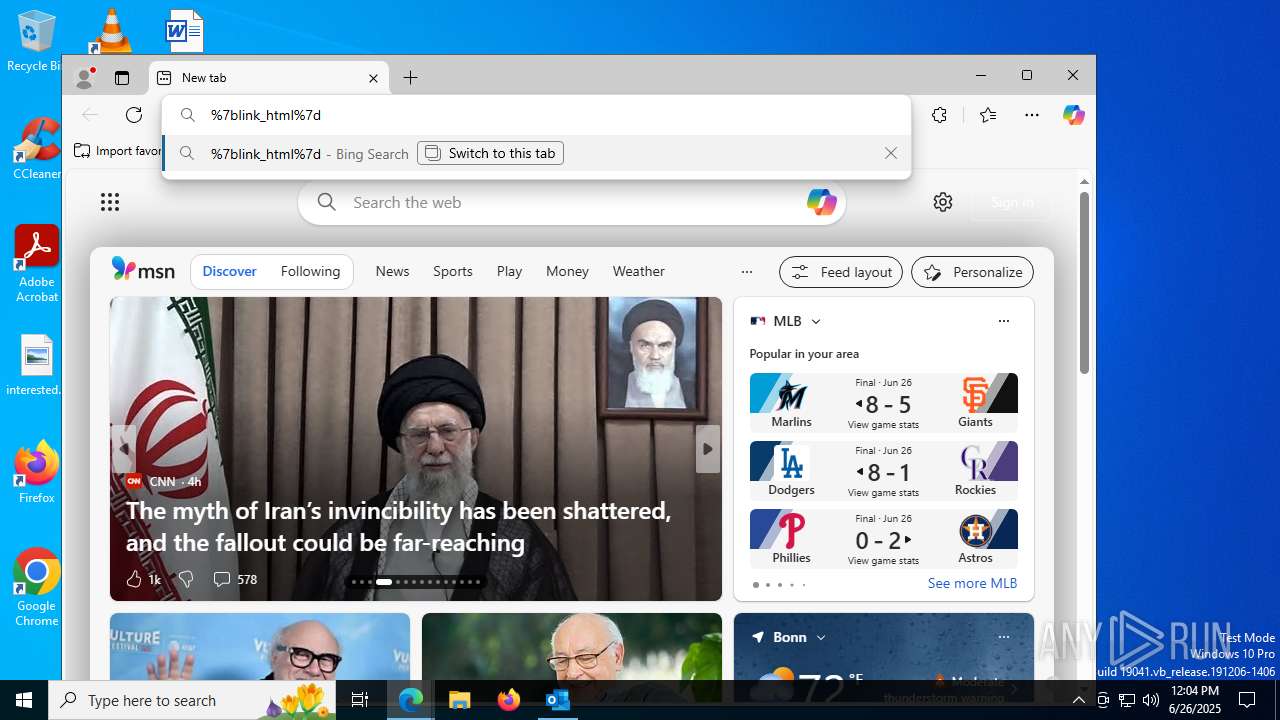Select the CCleaner desktop shortcut
This screenshot has width=1280, height=720.
(36, 148)
